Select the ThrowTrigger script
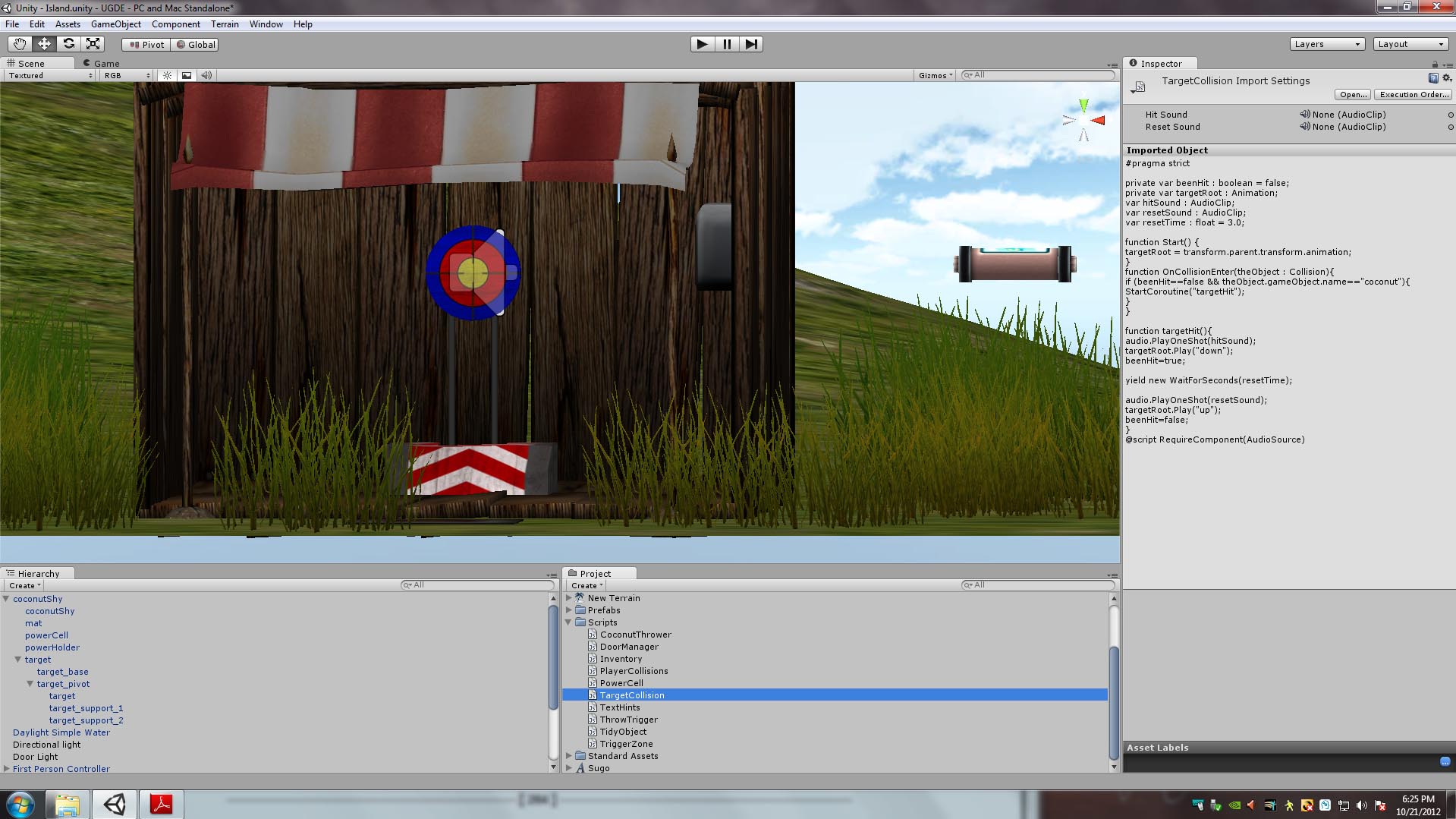 pos(628,720)
